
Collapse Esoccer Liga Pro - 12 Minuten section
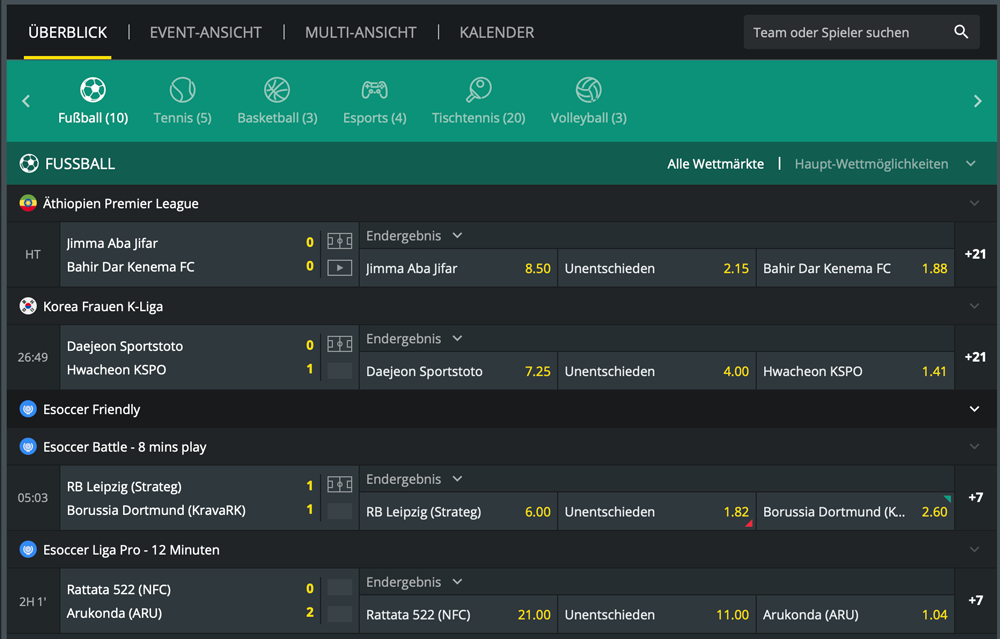(x=974, y=549)
